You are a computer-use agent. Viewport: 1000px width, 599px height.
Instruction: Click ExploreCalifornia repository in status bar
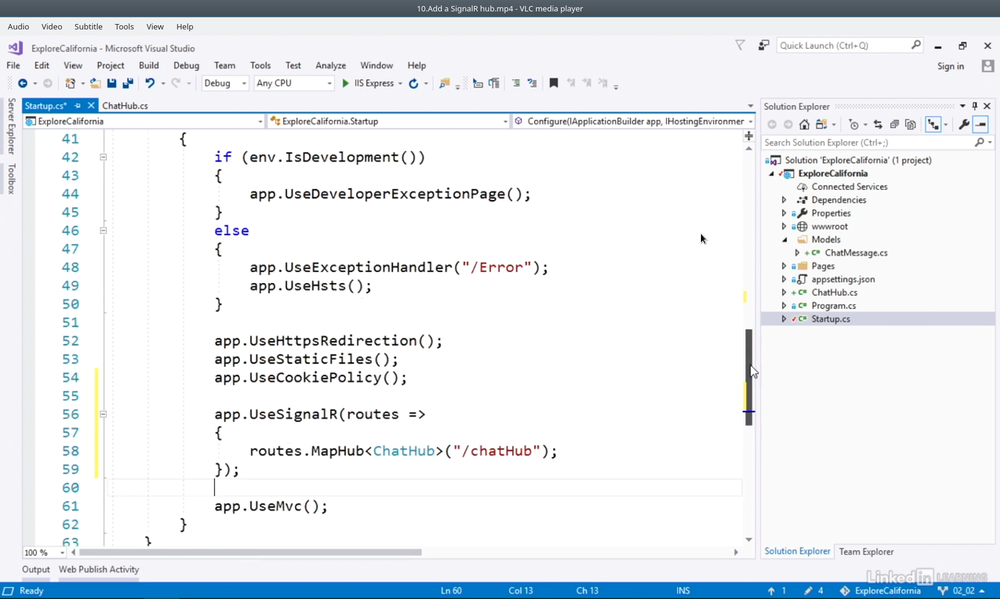879,591
